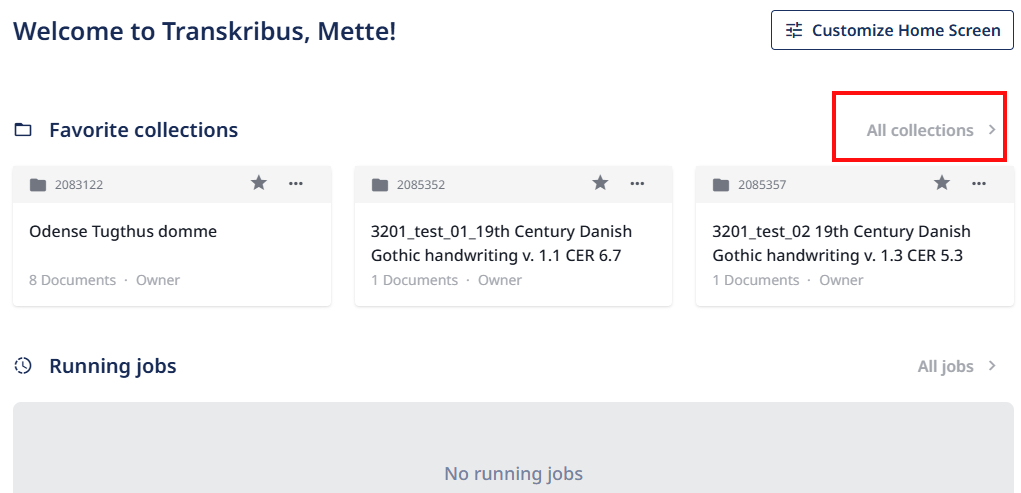Open 3201_test_02 CER 5.3 collection

(841, 243)
